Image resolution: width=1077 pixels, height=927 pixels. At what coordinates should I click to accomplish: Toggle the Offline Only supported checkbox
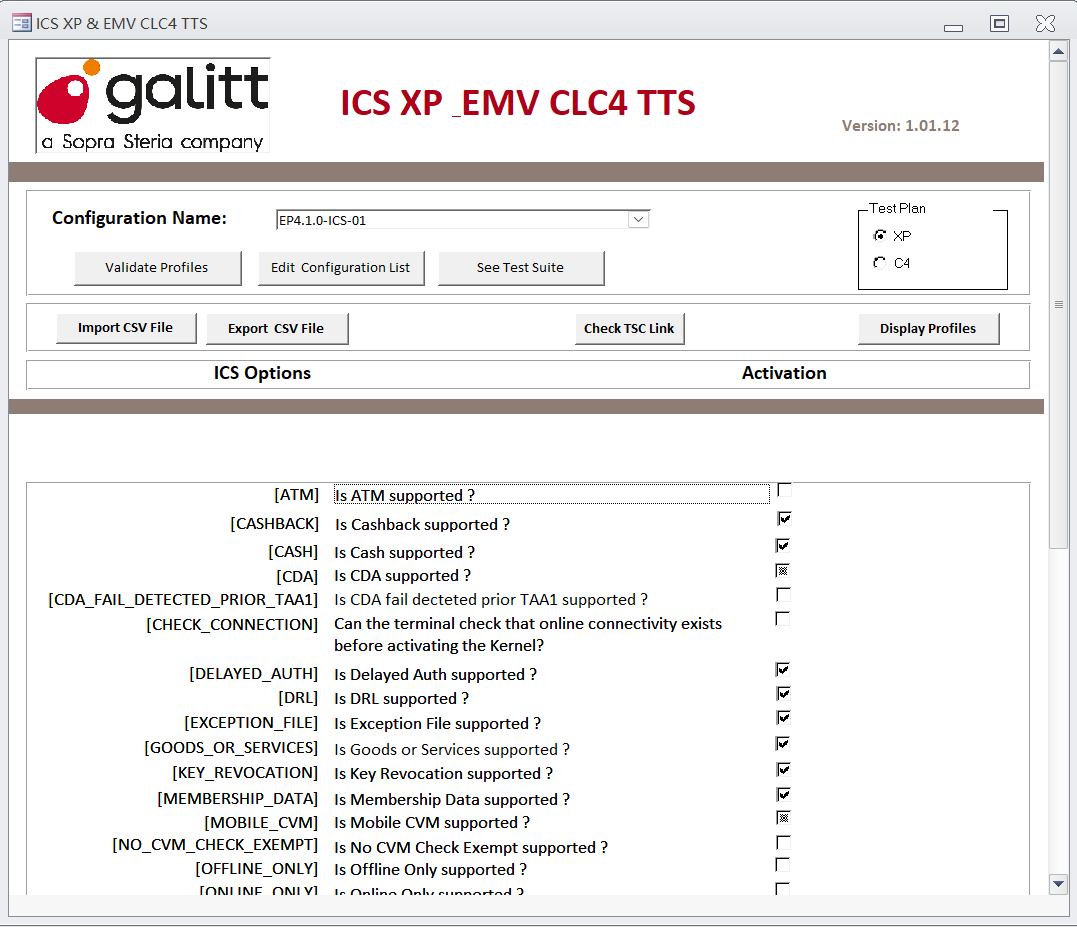click(783, 865)
